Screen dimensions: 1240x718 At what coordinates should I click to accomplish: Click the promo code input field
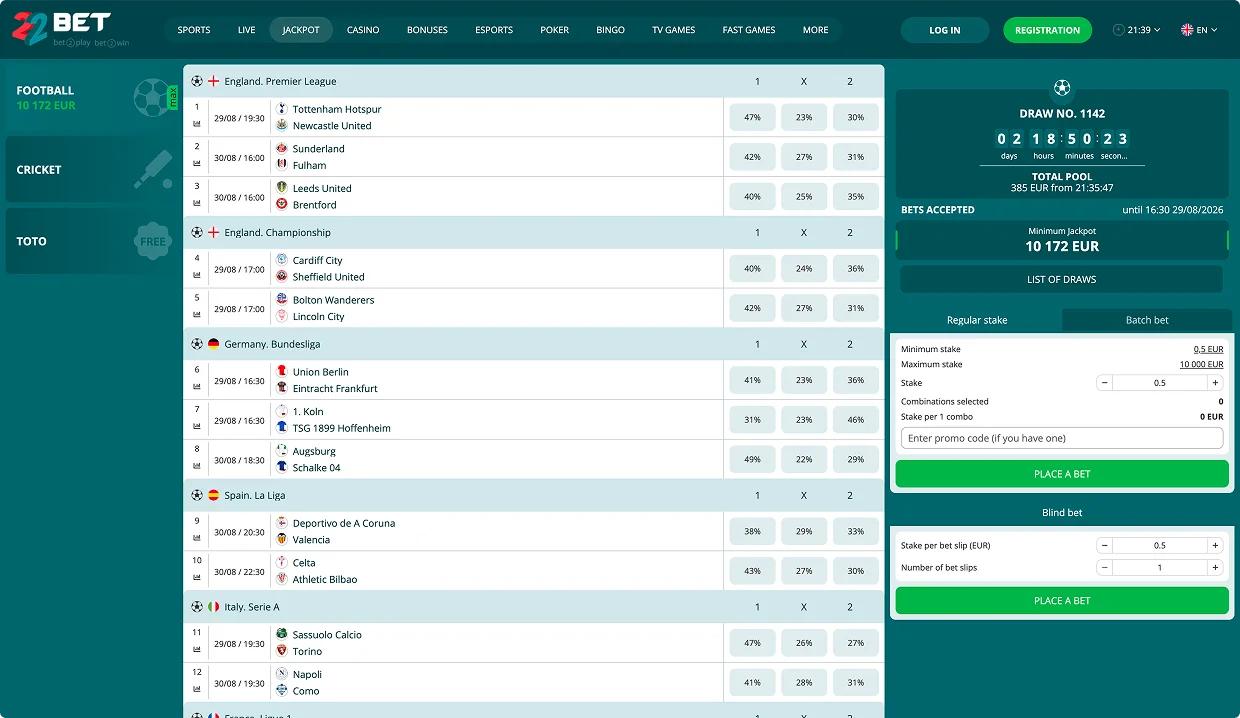[x=1062, y=438]
